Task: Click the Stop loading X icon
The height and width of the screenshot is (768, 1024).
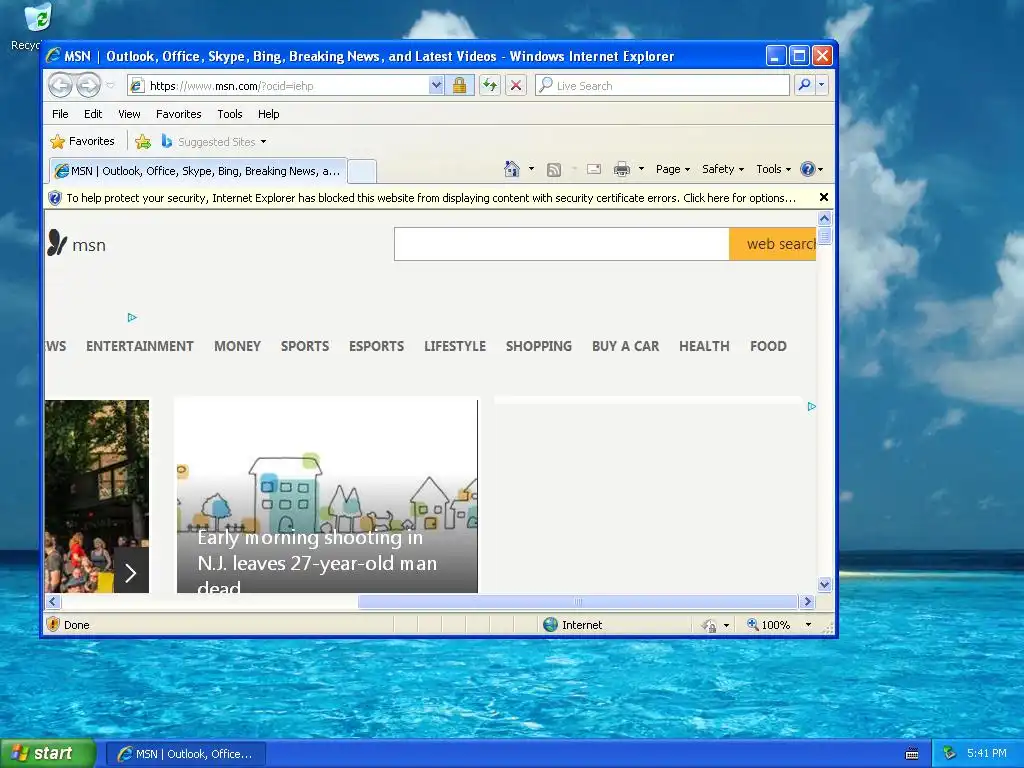Action: pyautogui.click(x=516, y=86)
